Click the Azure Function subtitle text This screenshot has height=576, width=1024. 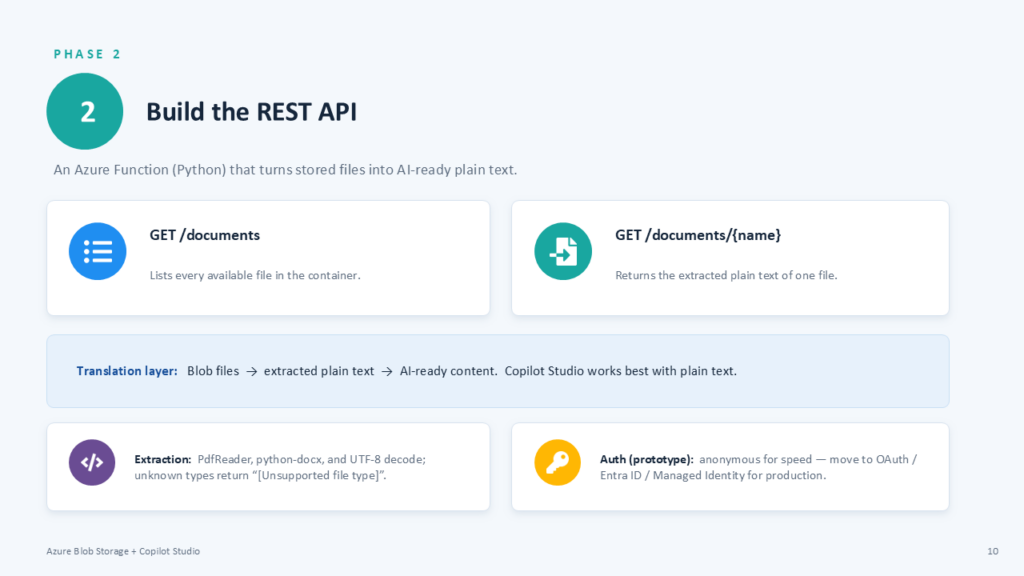point(285,170)
